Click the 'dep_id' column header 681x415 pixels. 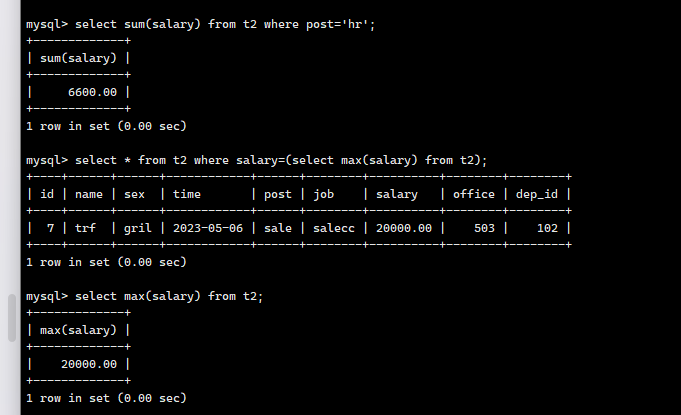pos(537,194)
